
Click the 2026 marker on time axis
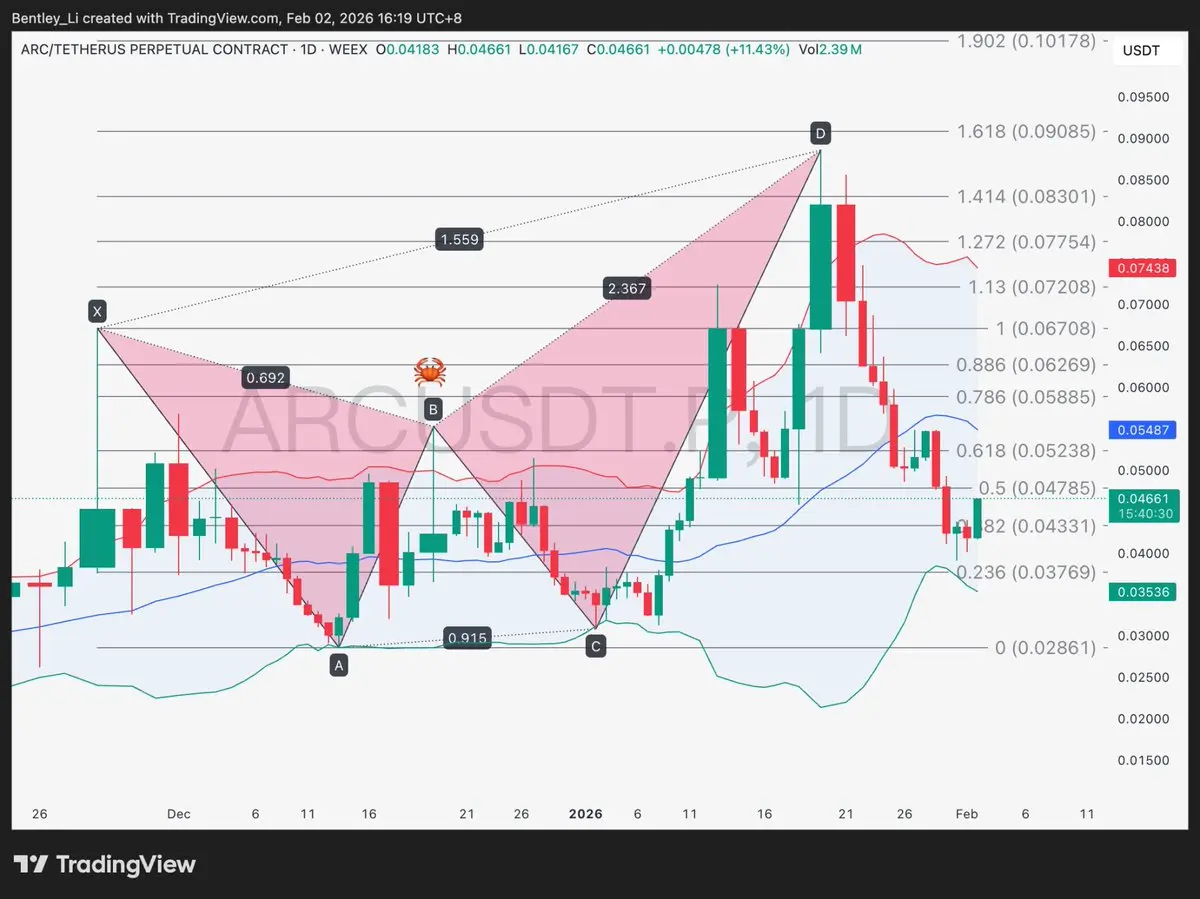point(585,814)
